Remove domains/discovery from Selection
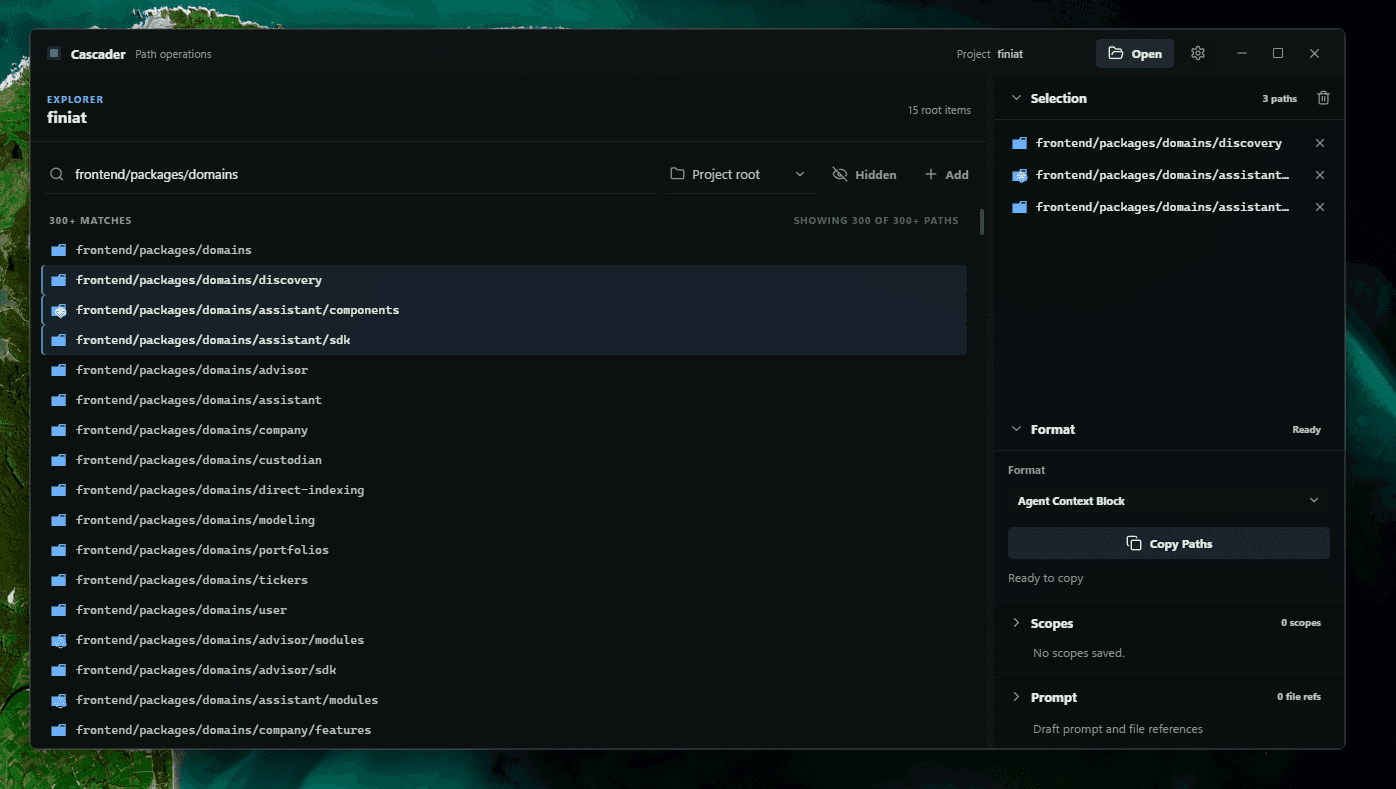1396x789 pixels. (x=1320, y=143)
